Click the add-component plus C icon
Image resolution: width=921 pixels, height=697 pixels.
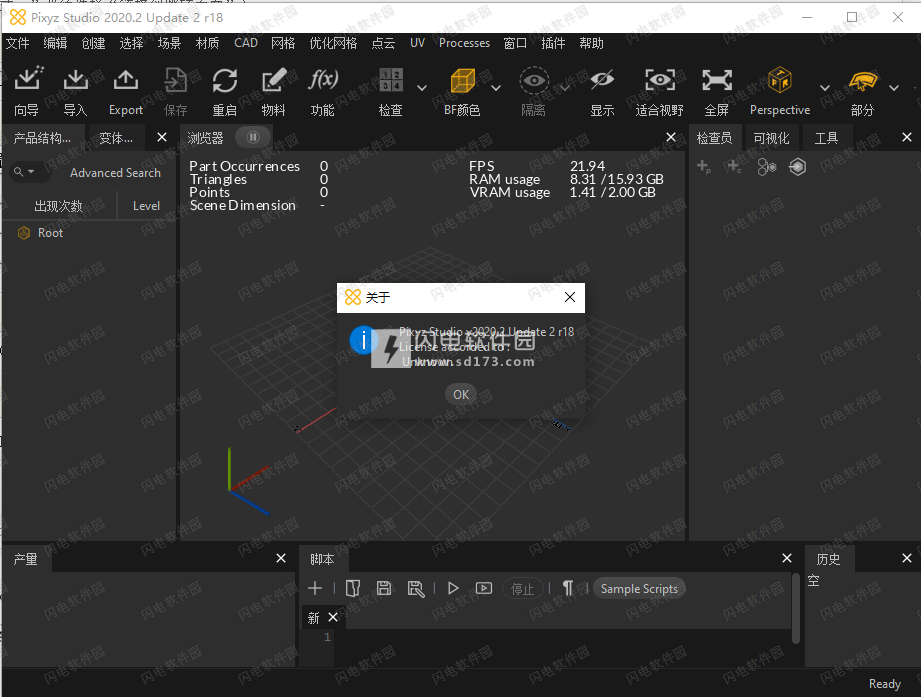pyautogui.click(x=734, y=167)
